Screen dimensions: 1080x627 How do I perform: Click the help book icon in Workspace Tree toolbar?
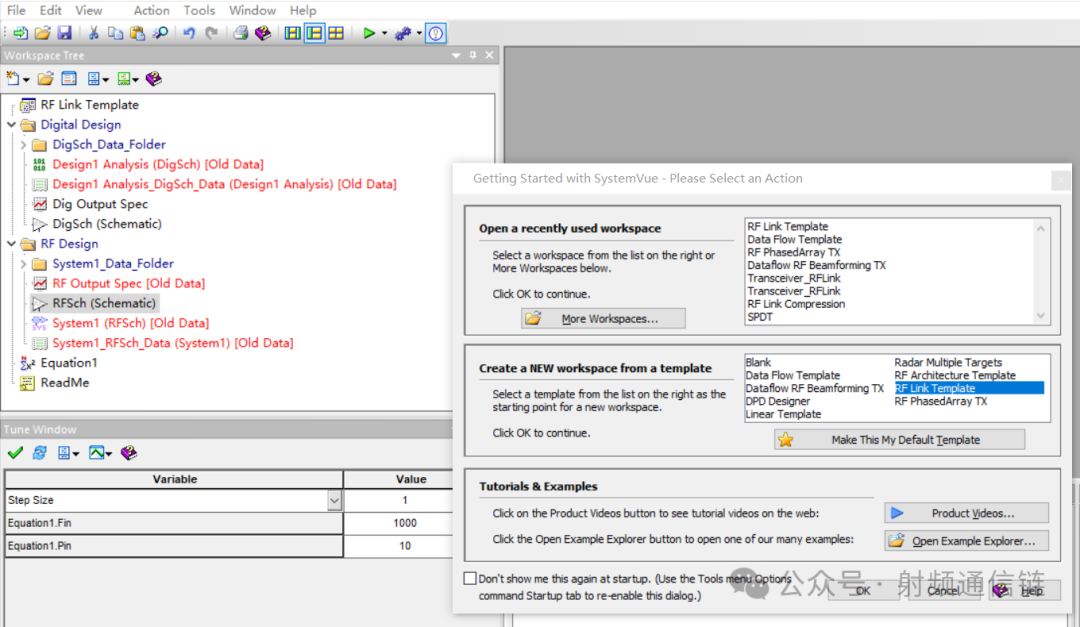pos(154,79)
